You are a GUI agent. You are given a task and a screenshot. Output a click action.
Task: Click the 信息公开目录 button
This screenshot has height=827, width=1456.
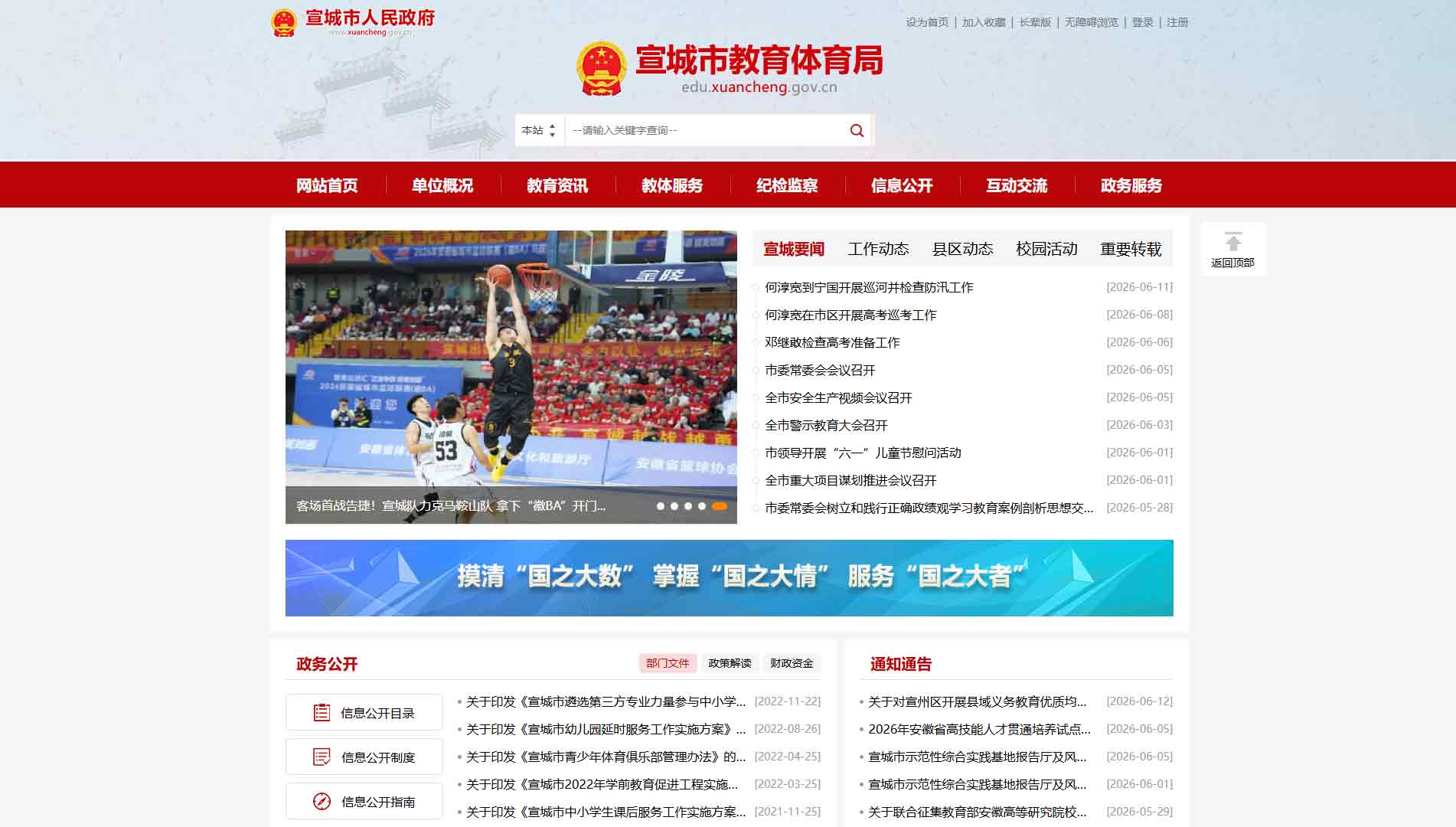click(364, 712)
